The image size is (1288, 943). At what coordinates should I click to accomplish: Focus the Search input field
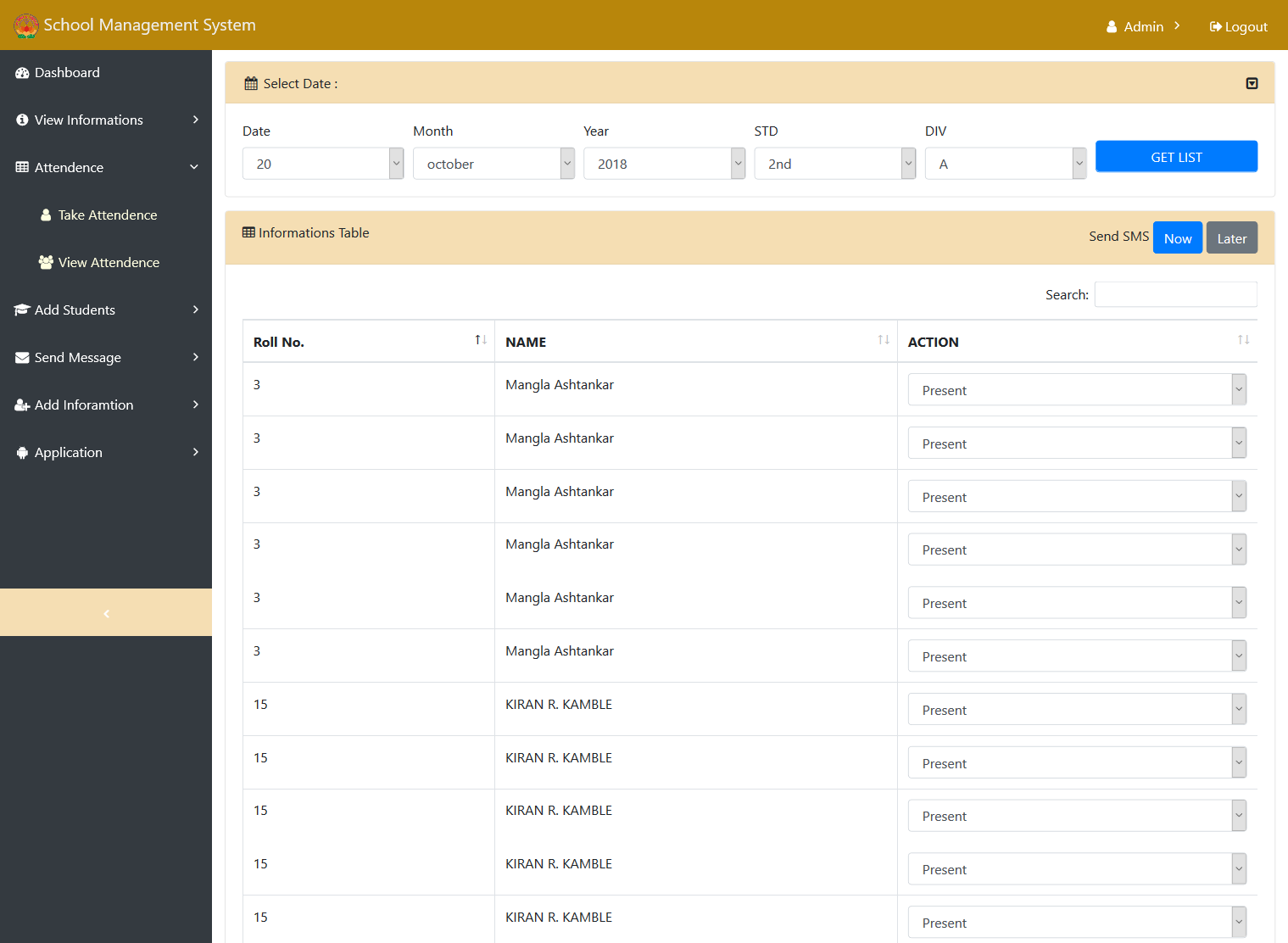1175,294
